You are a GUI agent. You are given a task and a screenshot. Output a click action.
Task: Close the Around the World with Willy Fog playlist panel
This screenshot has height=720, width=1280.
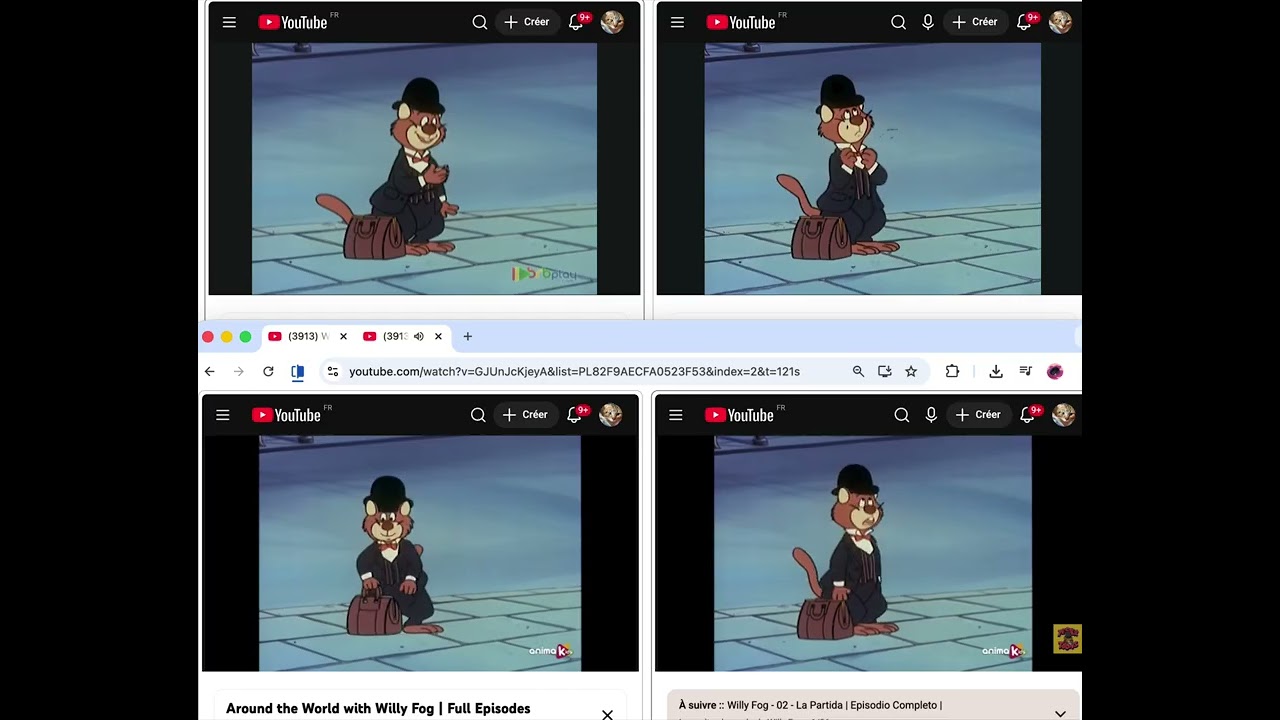pyautogui.click(x=607, y=714)
